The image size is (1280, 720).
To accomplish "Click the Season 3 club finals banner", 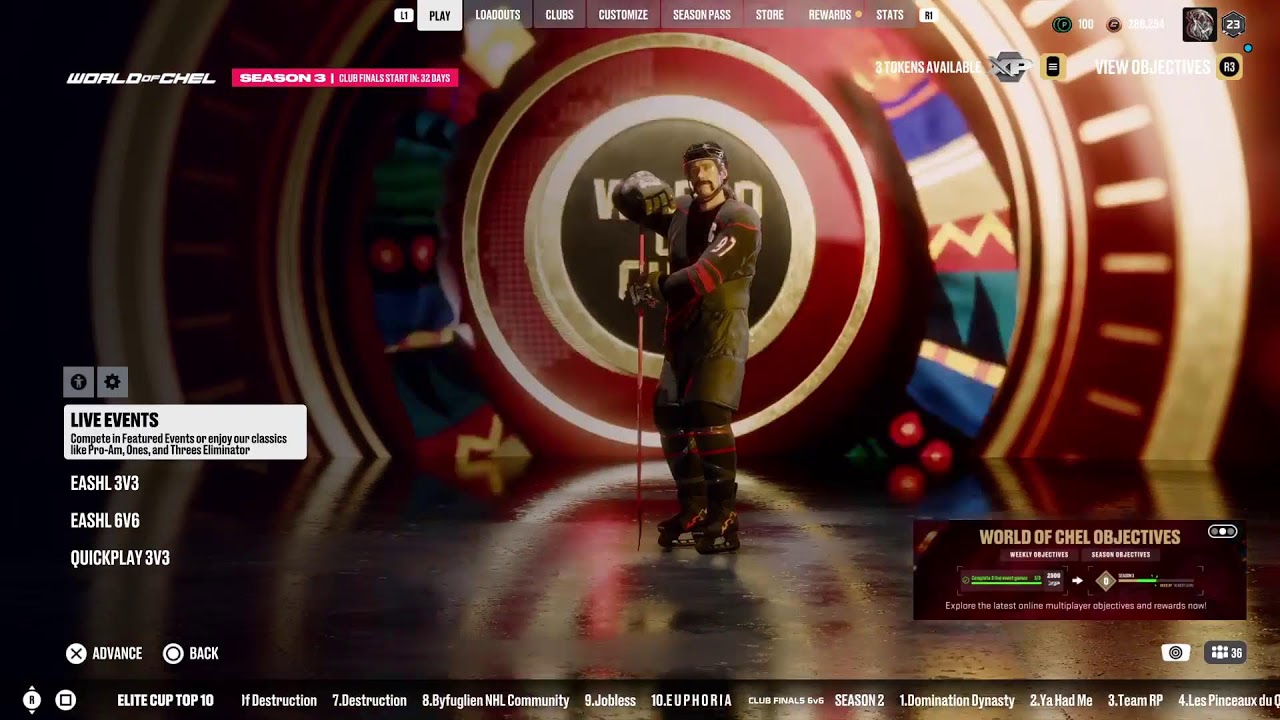I will 345,78.
